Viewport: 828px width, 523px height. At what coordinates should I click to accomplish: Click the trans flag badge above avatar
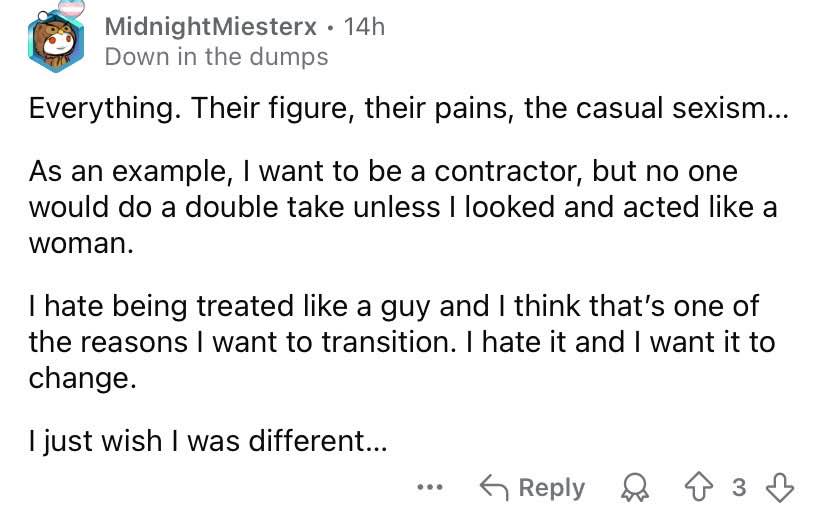[71, 7]
